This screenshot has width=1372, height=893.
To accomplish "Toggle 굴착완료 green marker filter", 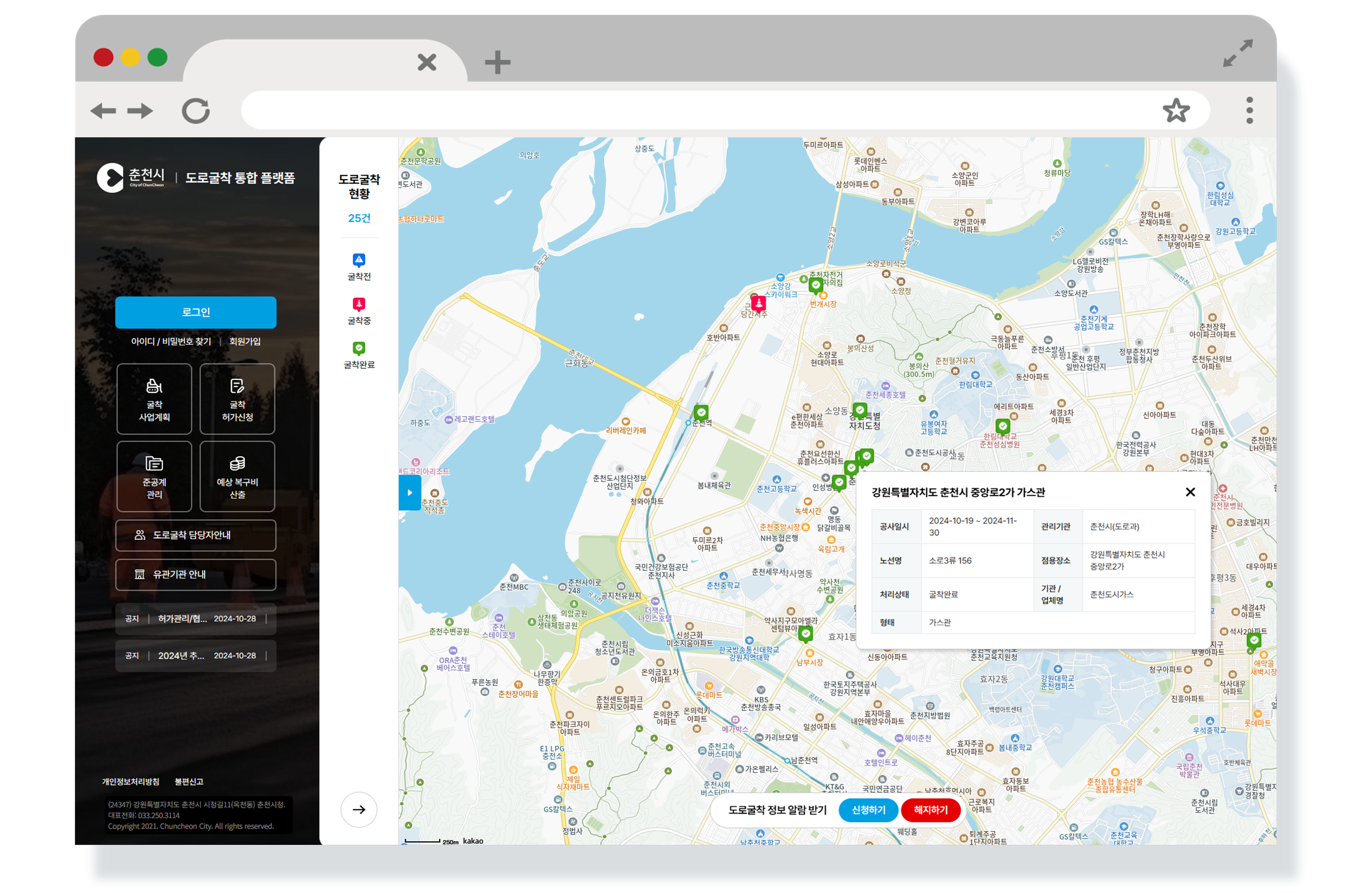I will pyautogui.click(x=359, y=355).
